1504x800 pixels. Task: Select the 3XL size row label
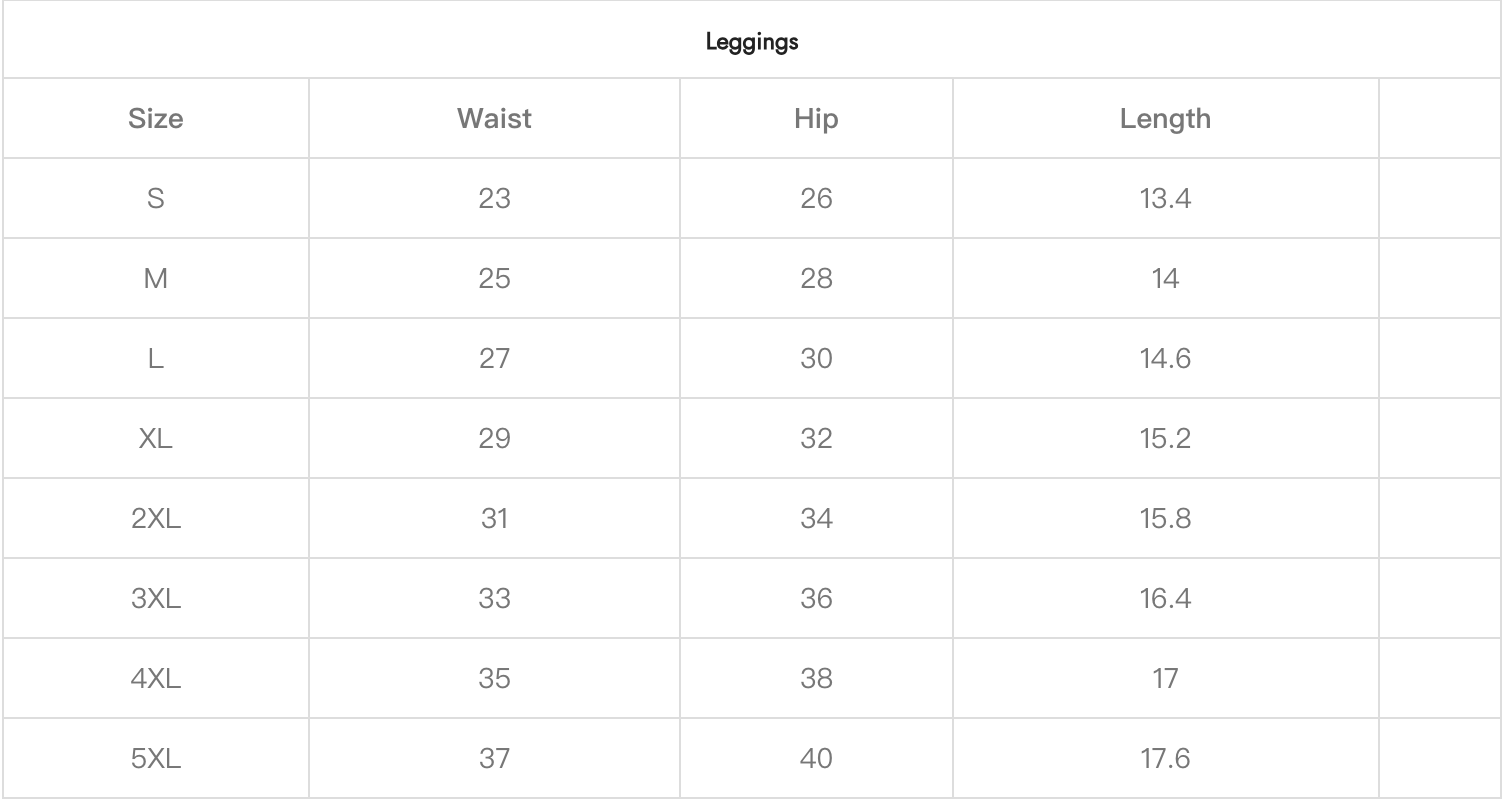tap(156, 599)
